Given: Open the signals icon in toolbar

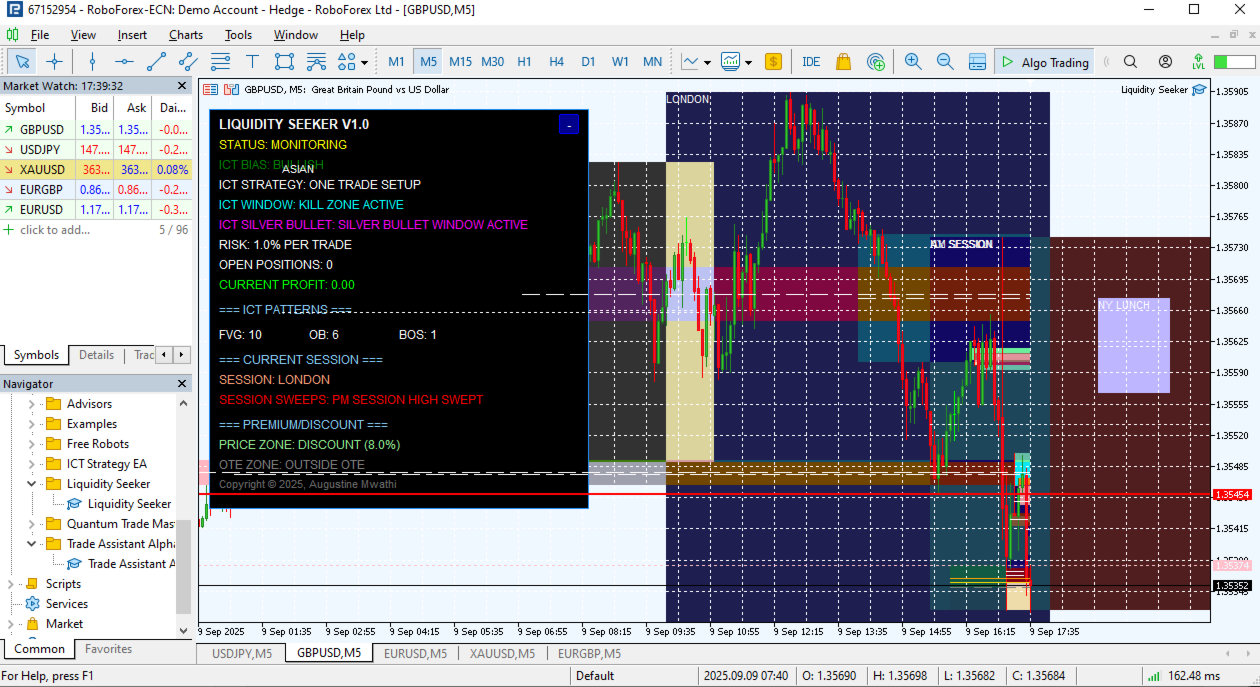Looking at the screenshot, I should coord(875,61).
